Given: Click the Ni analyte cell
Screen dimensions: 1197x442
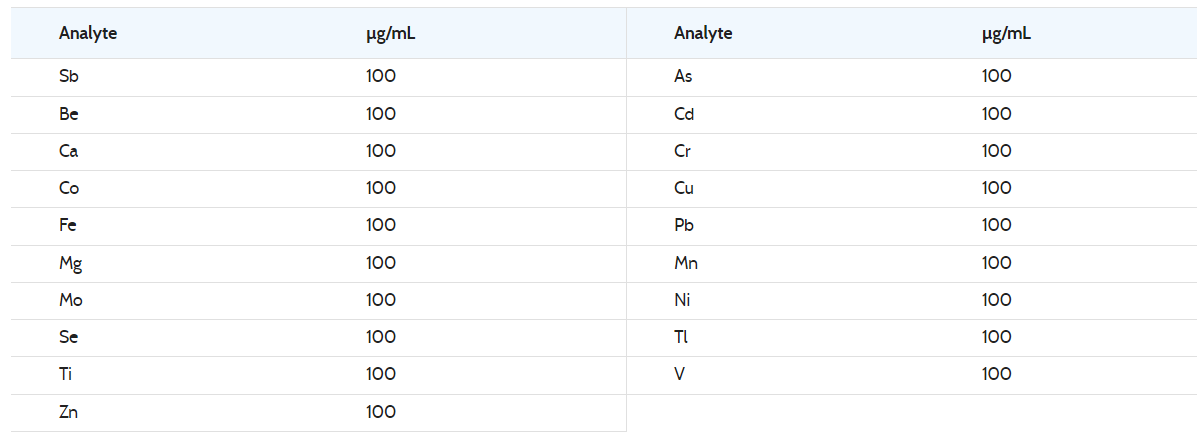Looking at the screenshot, I should click(682, 300).
